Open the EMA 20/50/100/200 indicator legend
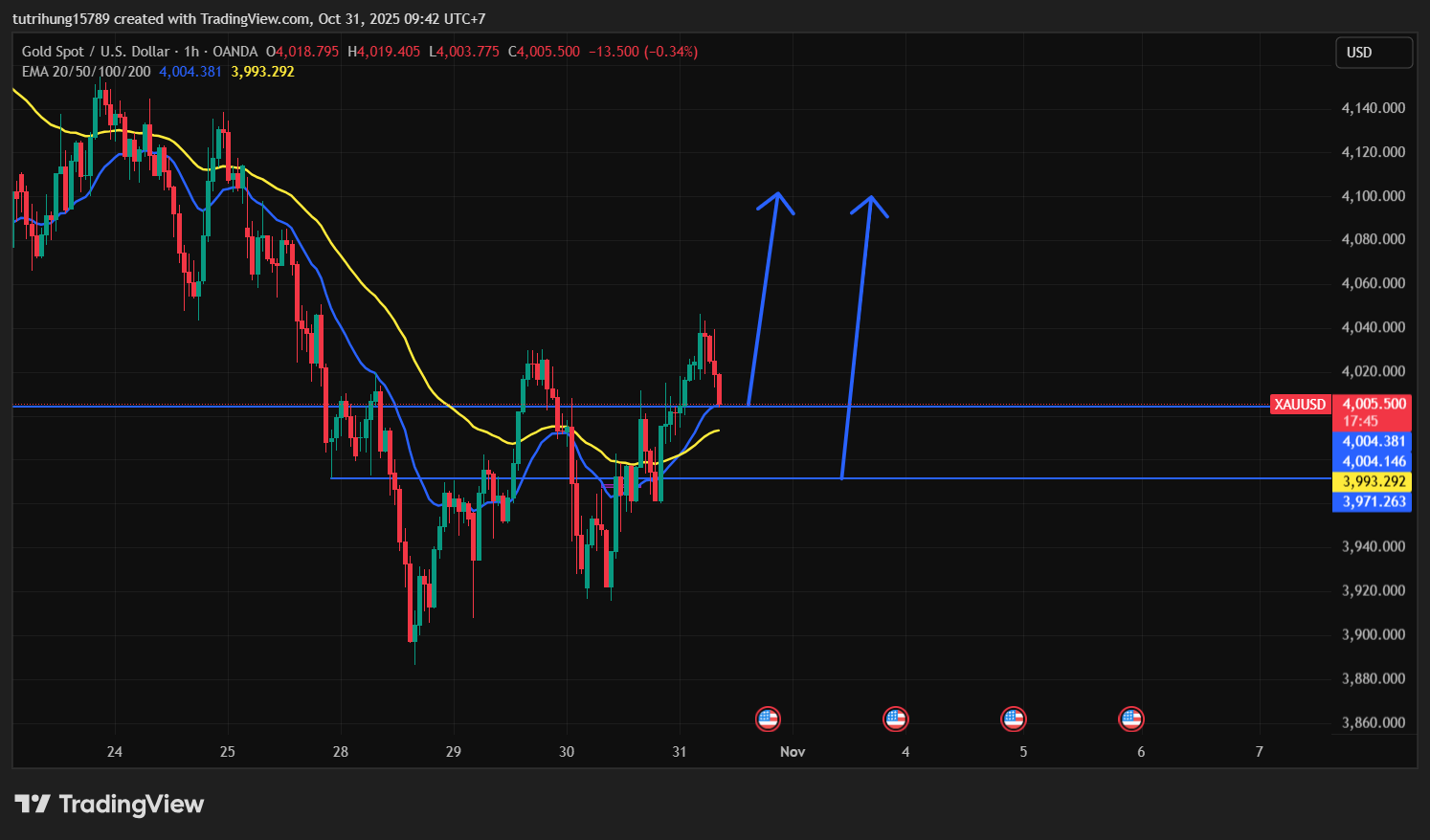Screen dimensions: 1430x840 pyautogui.click(x=86, y=72)
